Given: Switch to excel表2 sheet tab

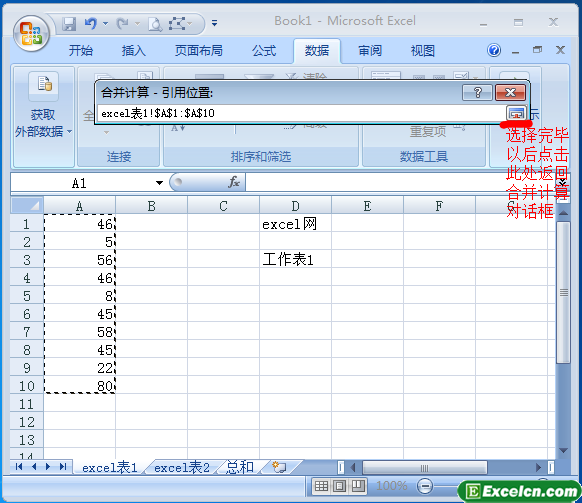Looking at the screenshot, I should pos(182,467).
